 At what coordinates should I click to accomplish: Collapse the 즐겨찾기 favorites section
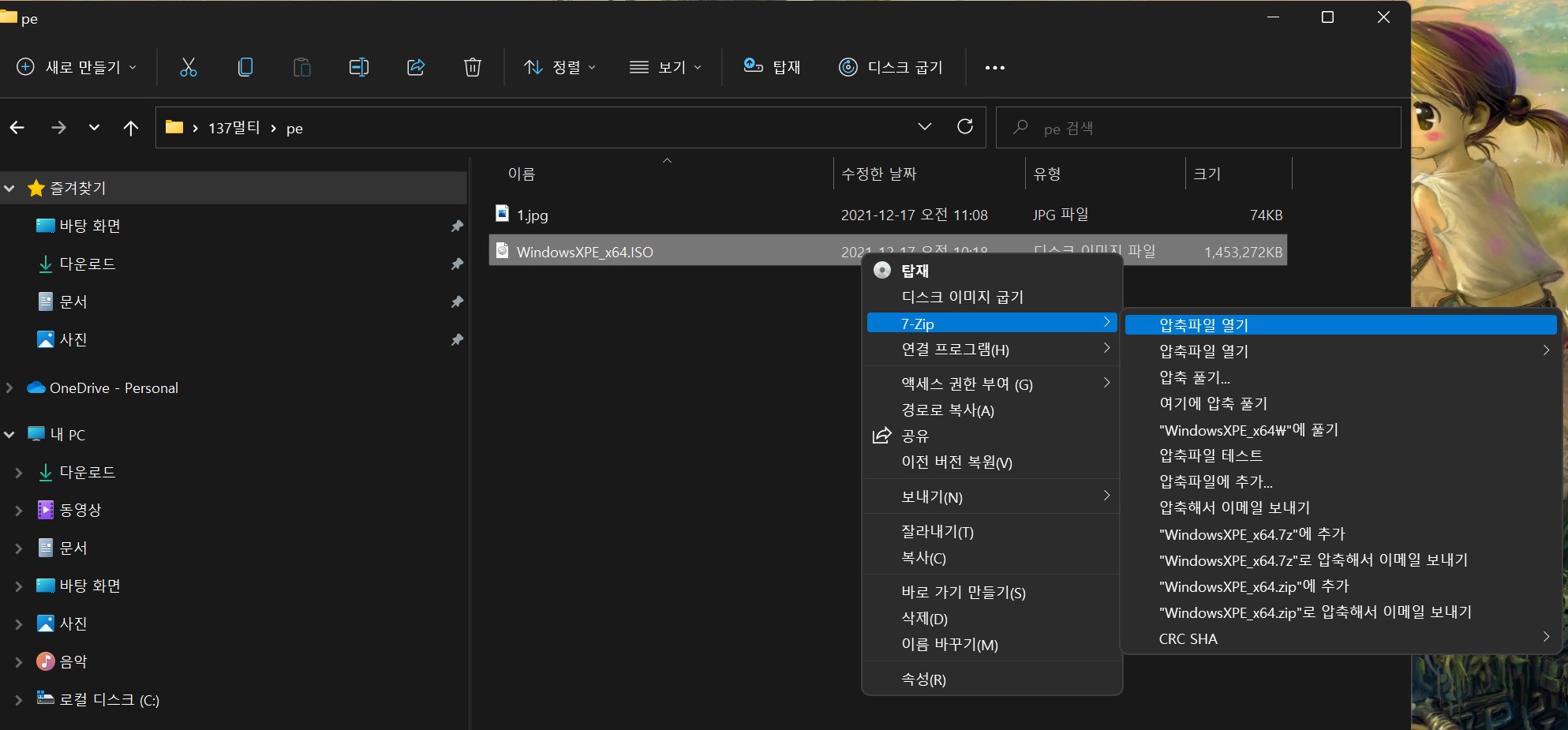[9, 189]
